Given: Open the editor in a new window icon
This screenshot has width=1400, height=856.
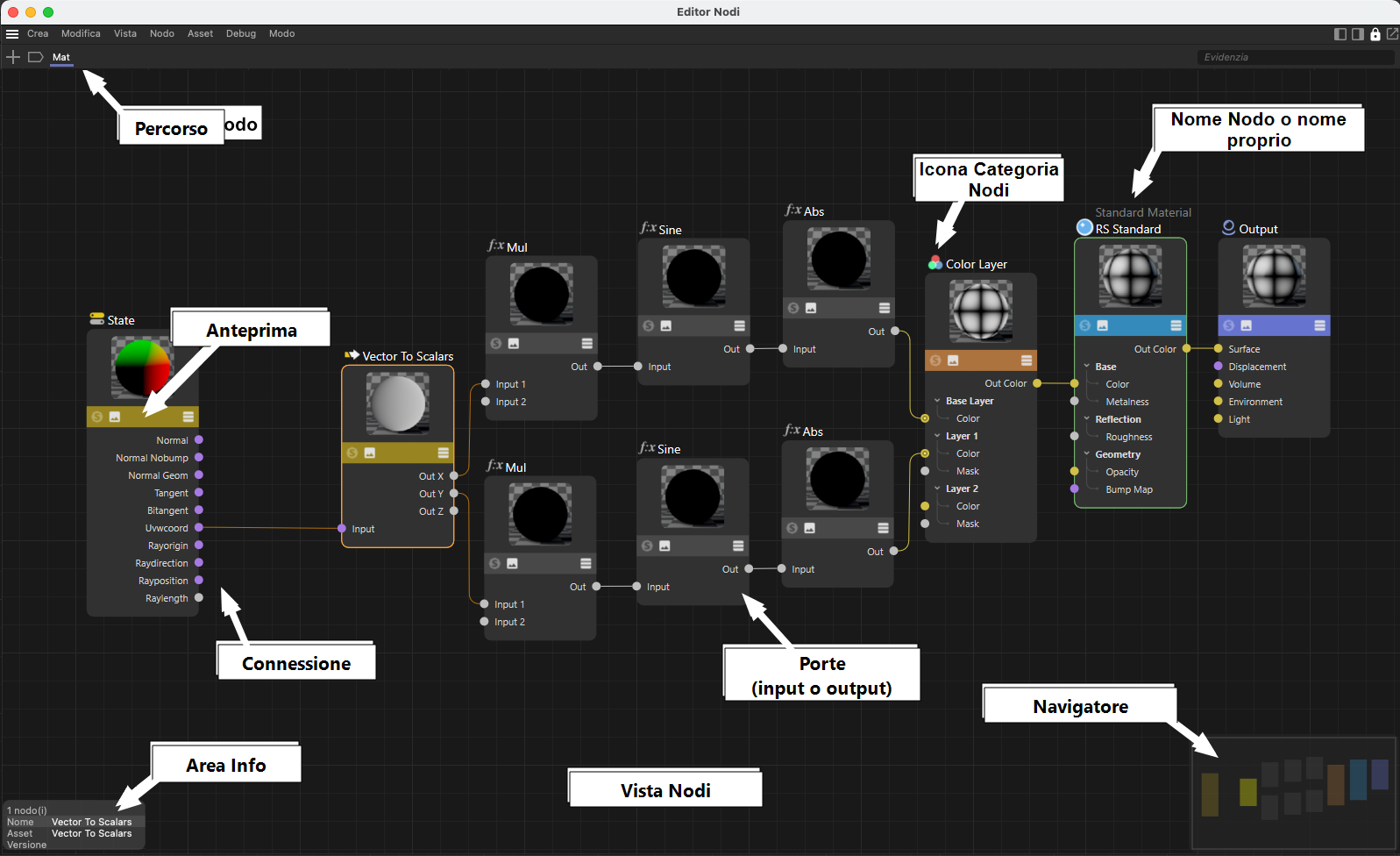Looking at the screenshot, I should coord(1392,34).
